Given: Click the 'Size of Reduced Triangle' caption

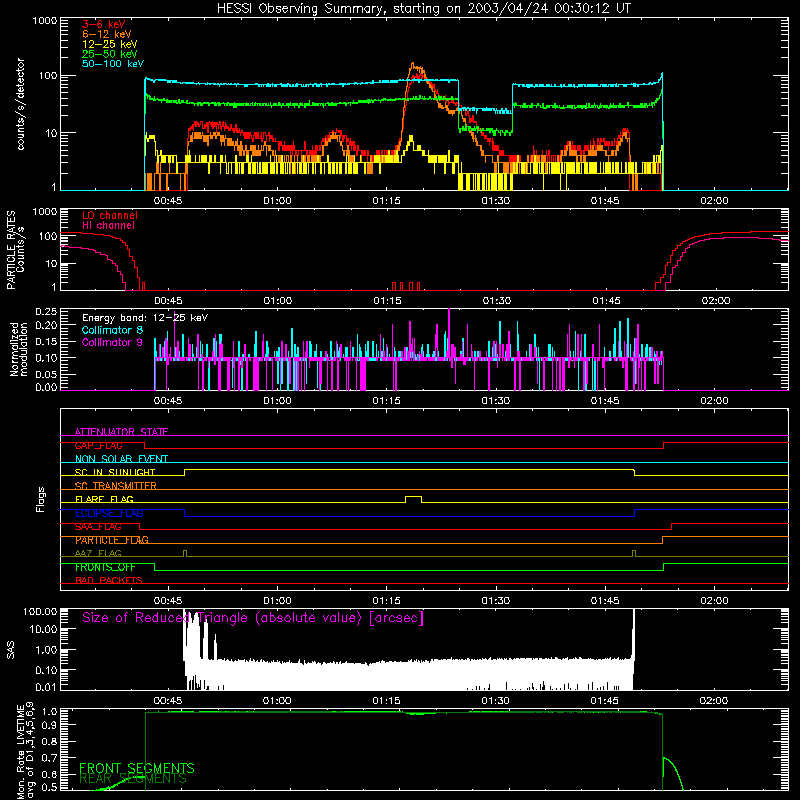Looking at the screenshot, I should (253, 618).
